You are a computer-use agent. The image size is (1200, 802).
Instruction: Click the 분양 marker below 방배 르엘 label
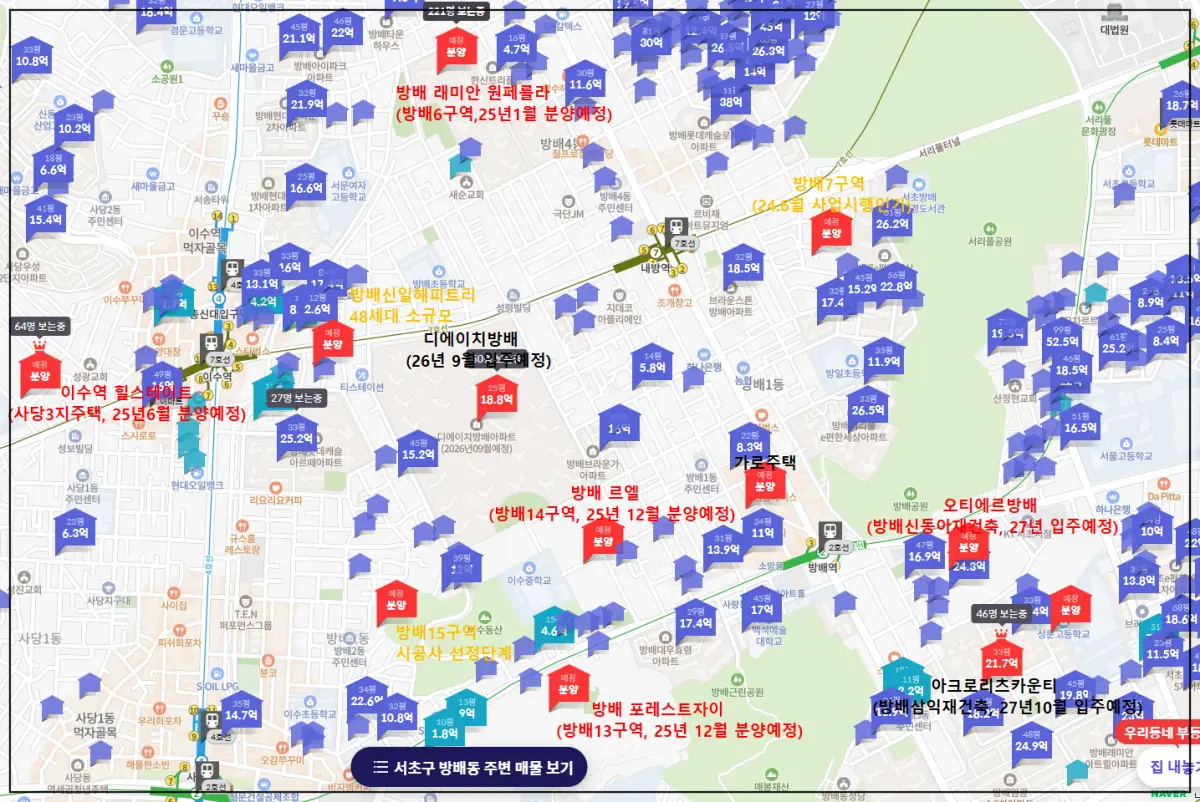tap(603, 539)
